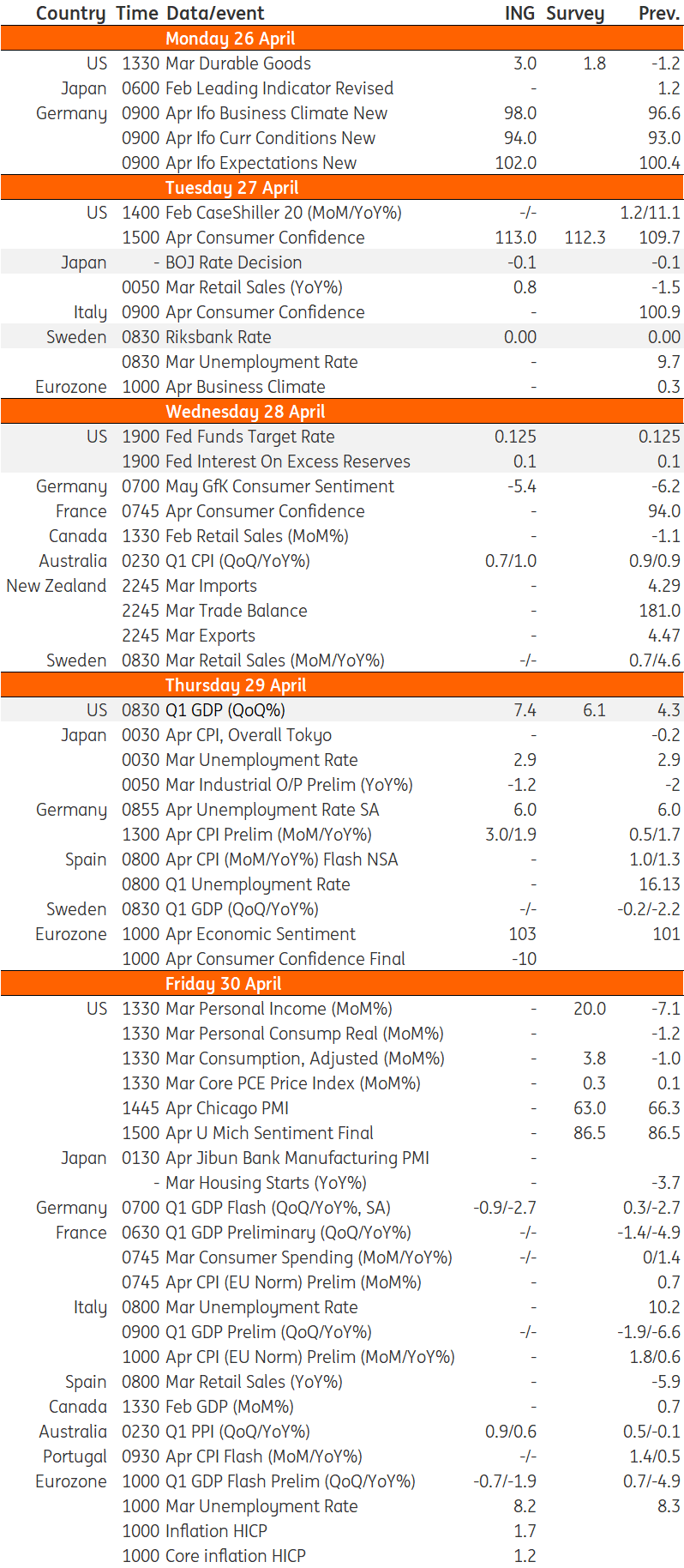Select Core inflation HICP row
This screenshot has height=1568, width=684.
click(342, 1556)
